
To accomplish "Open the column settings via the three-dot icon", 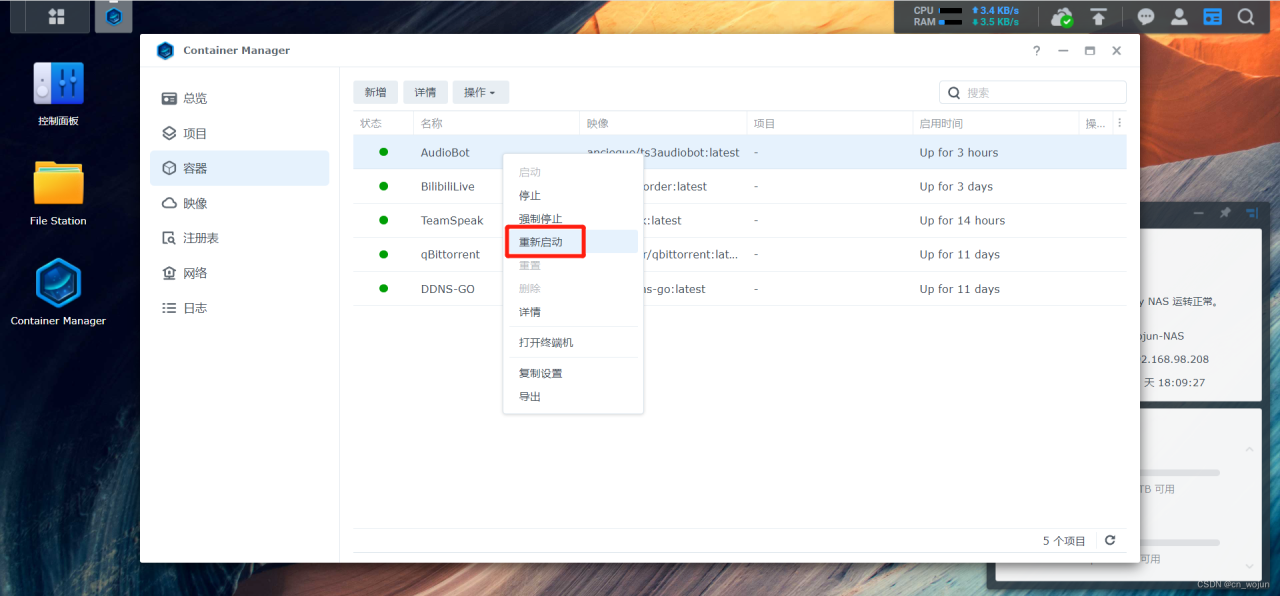I will (x=1119, y=122).
